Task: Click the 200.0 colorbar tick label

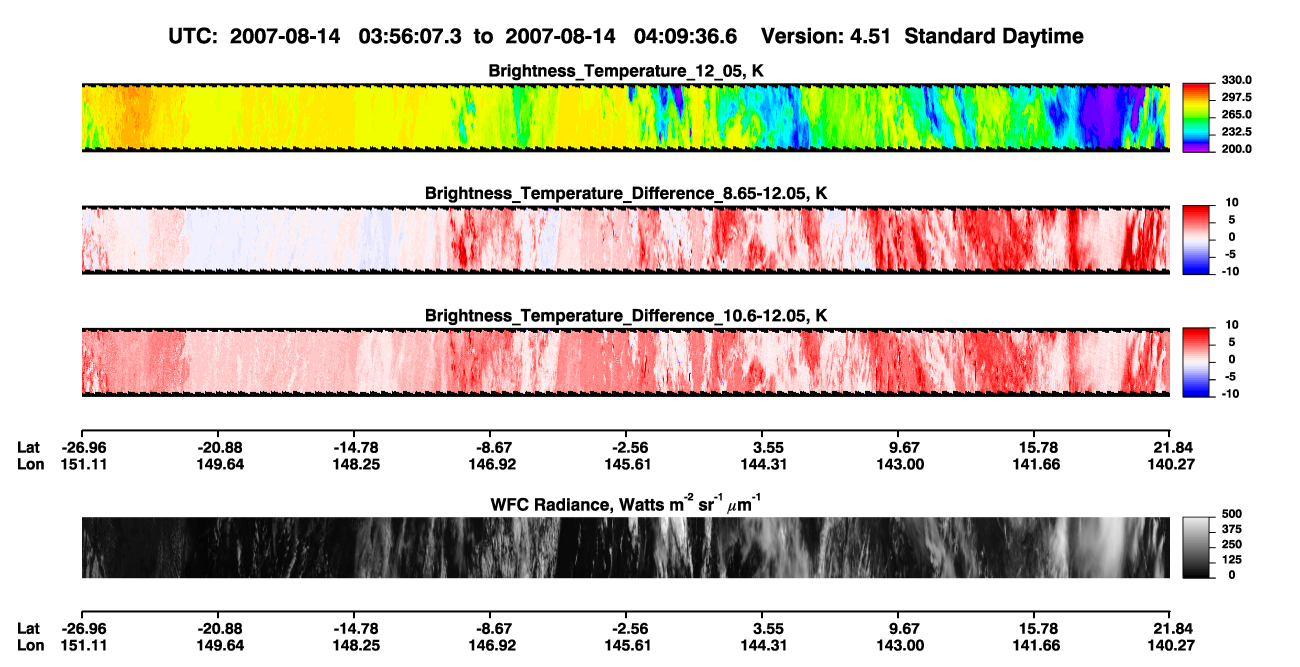Action: point(1235,148)
